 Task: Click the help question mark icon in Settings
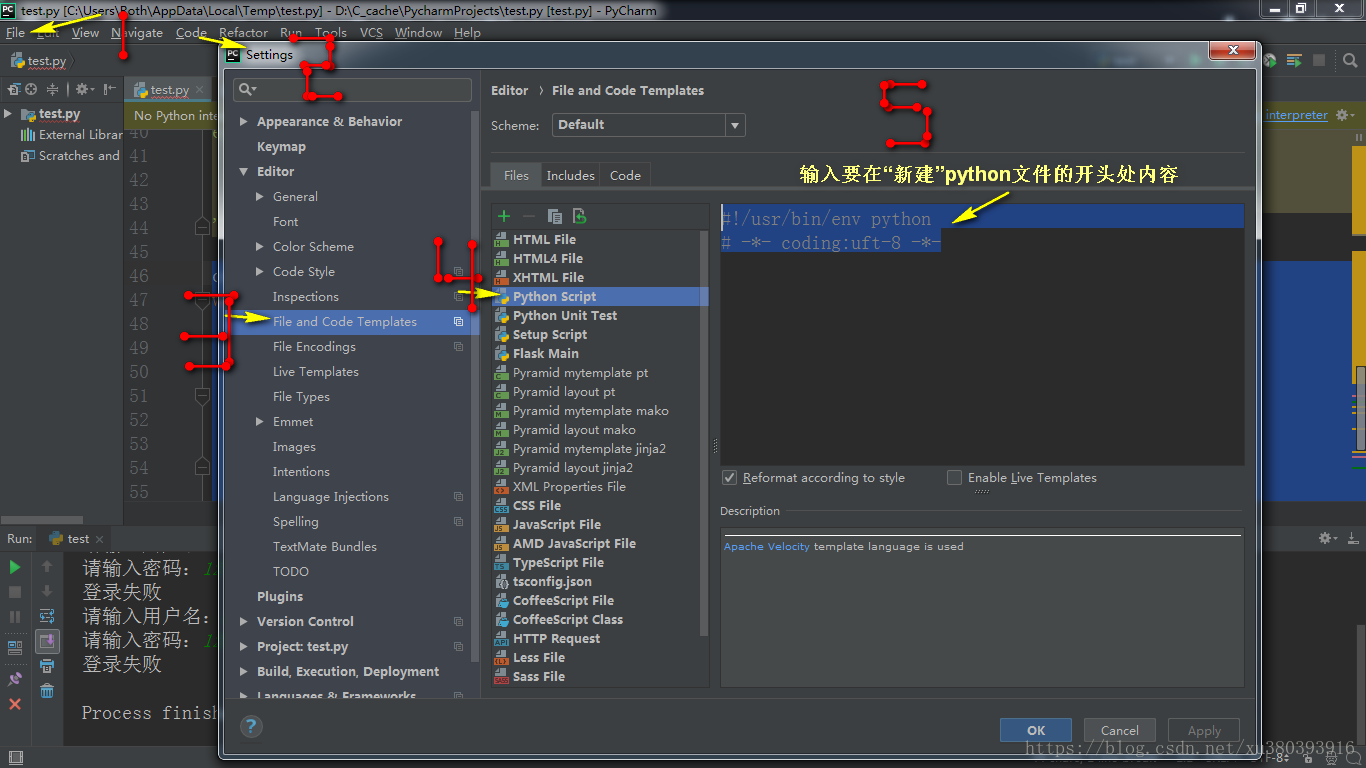pyautogui.click(x=251, y=726)
